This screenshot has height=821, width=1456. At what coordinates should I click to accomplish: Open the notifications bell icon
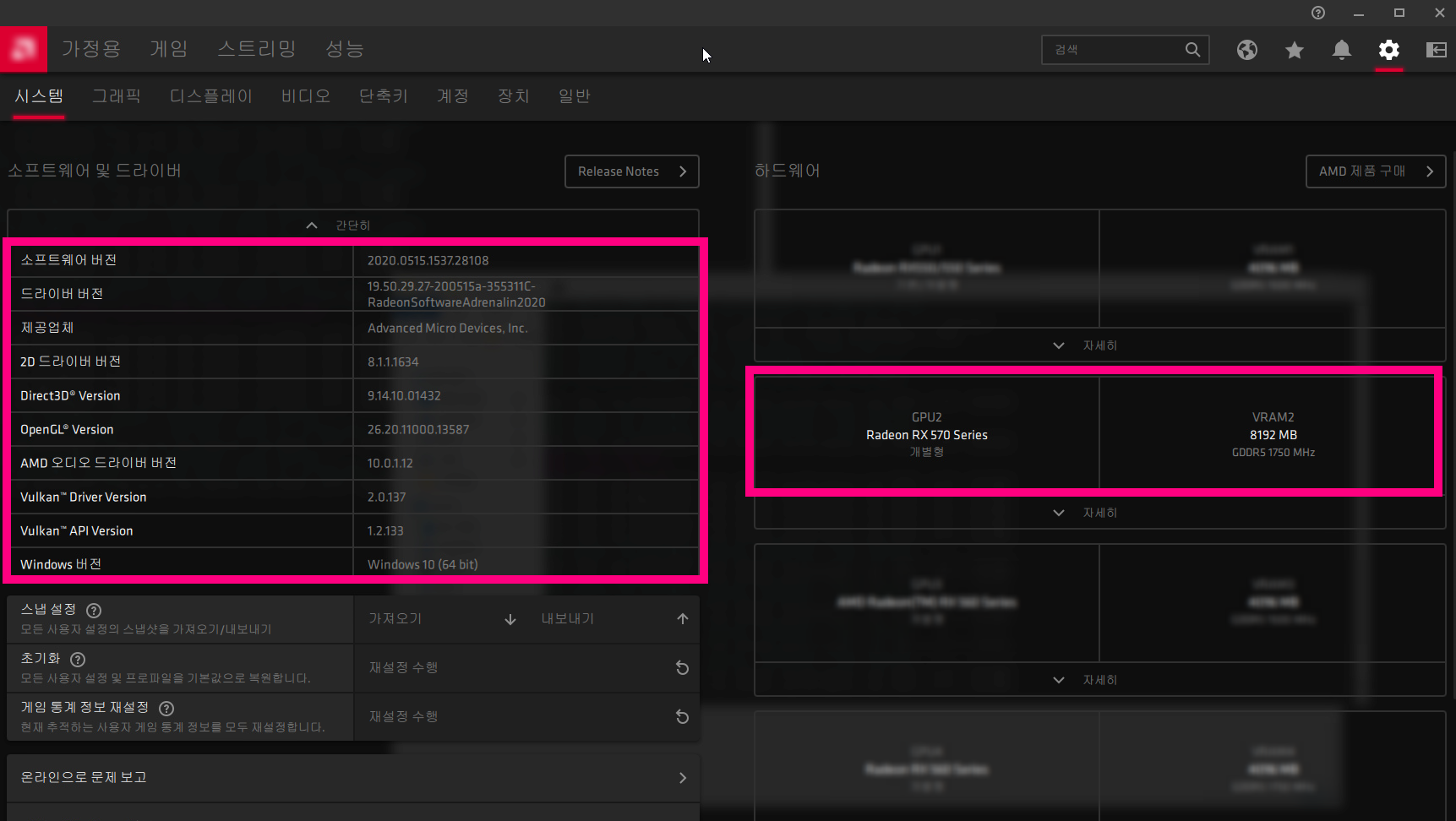(x=1342, y=50)
